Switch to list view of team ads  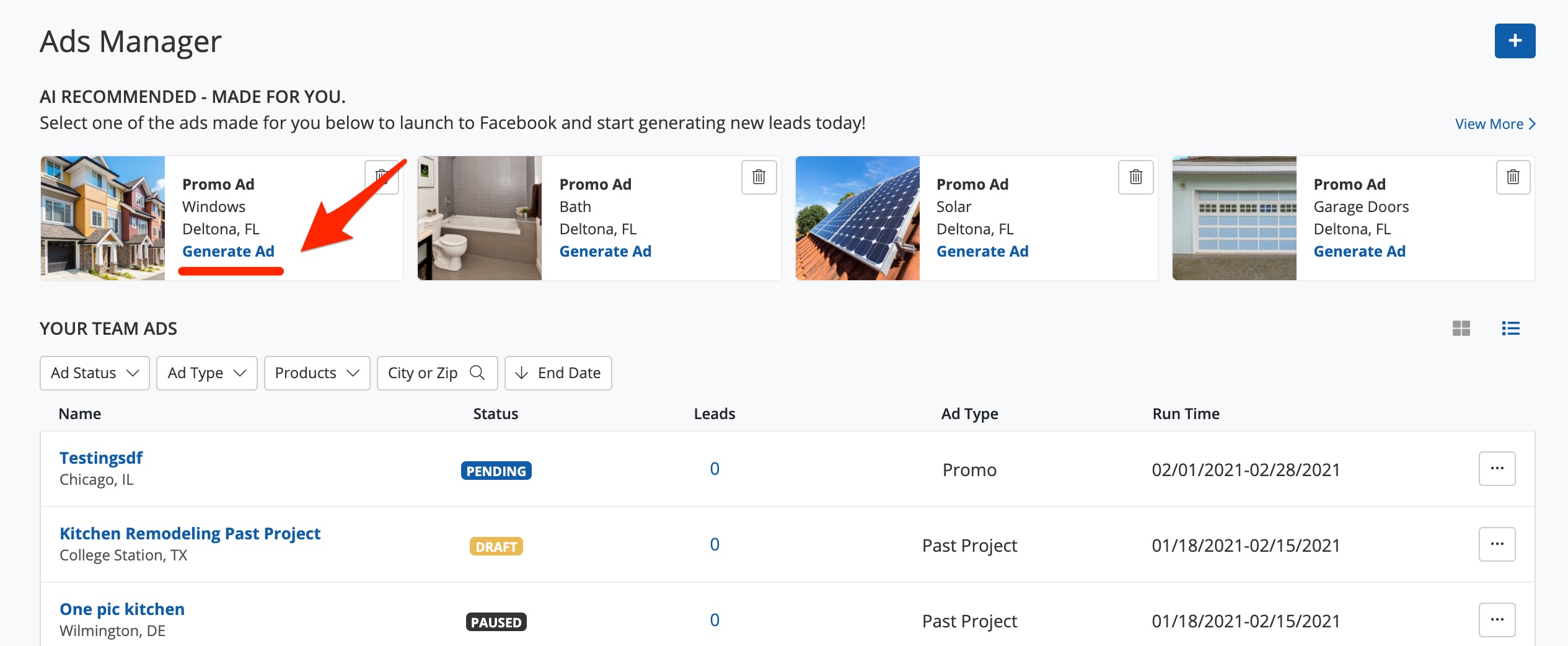tap(1510, 329)
